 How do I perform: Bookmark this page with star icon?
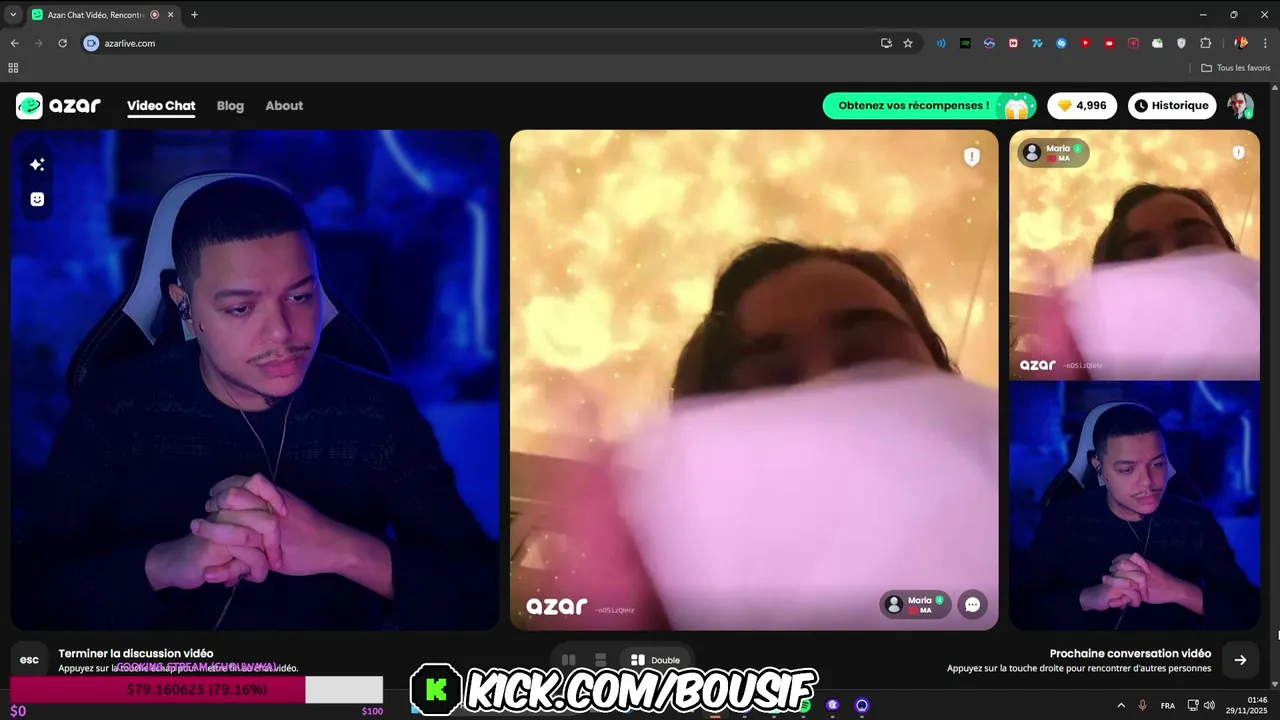pyautogui.click(x=908, y=43)
